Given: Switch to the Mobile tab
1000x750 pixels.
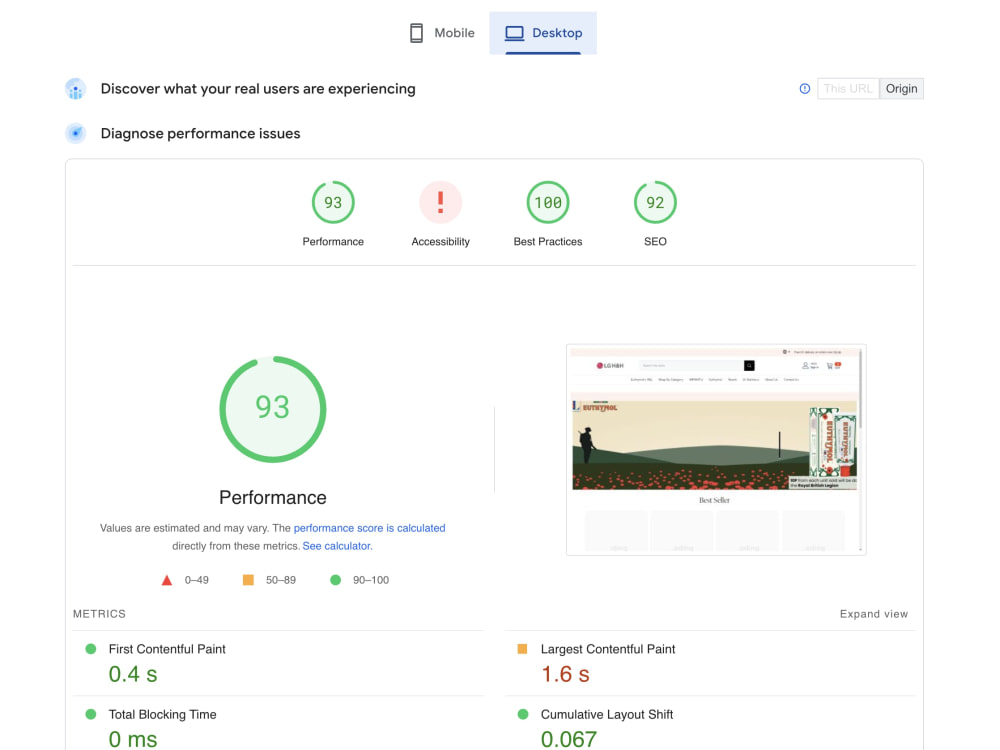Looking at the screenshot, I should [441, 32].
